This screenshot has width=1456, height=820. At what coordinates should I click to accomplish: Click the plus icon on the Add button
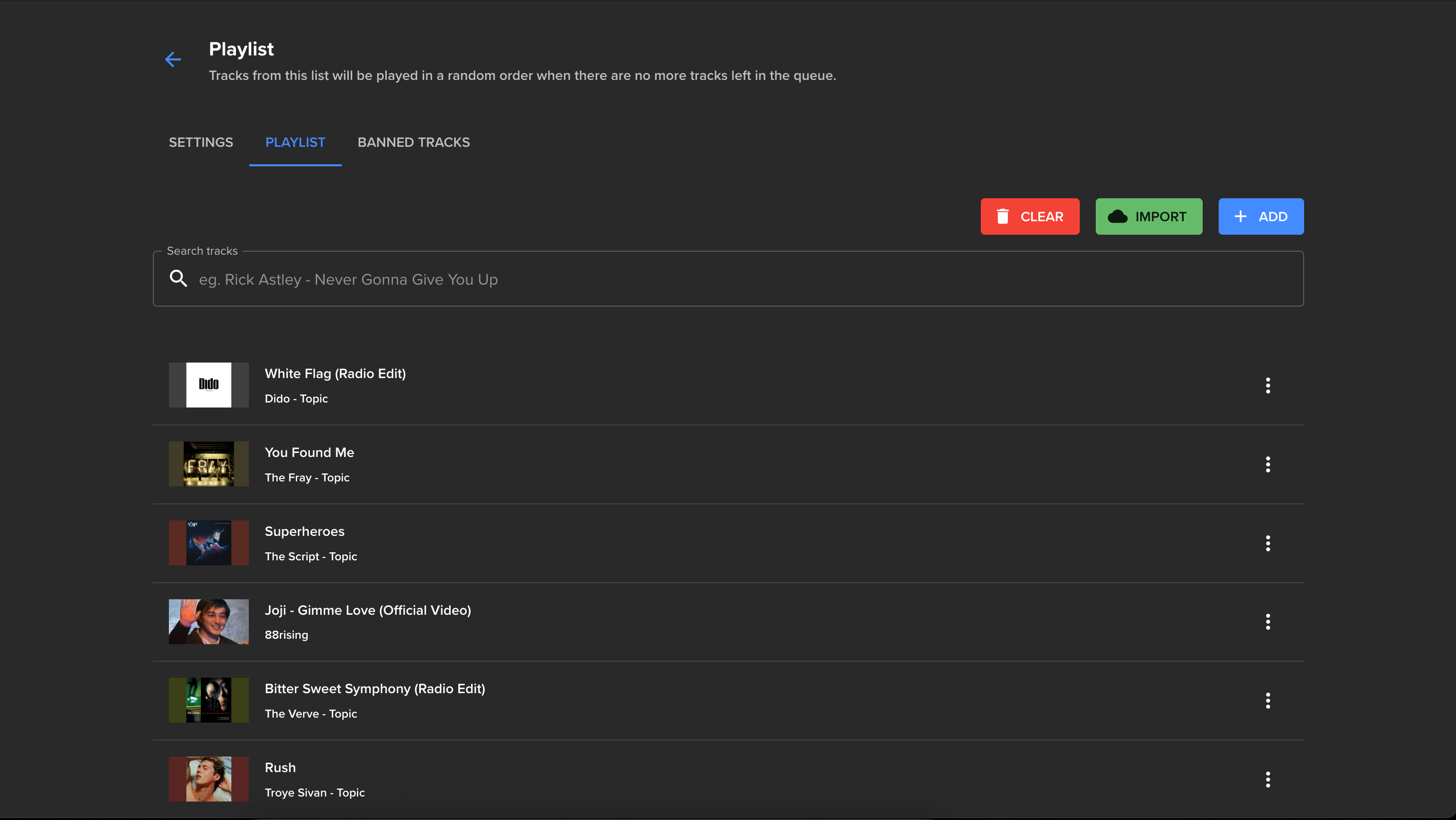(1240, 216)
